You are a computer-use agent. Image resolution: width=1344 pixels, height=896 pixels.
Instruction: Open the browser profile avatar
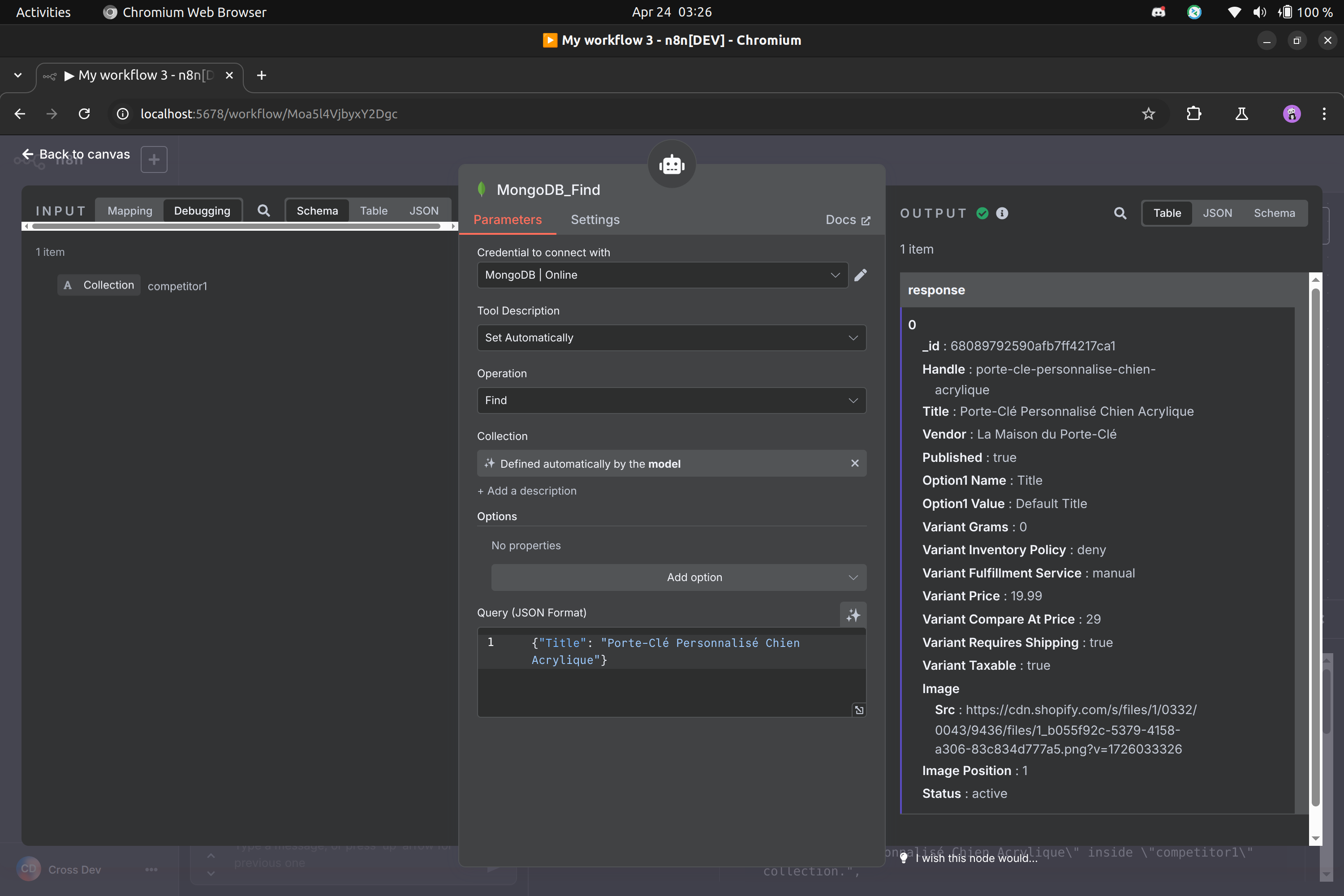1292,114
